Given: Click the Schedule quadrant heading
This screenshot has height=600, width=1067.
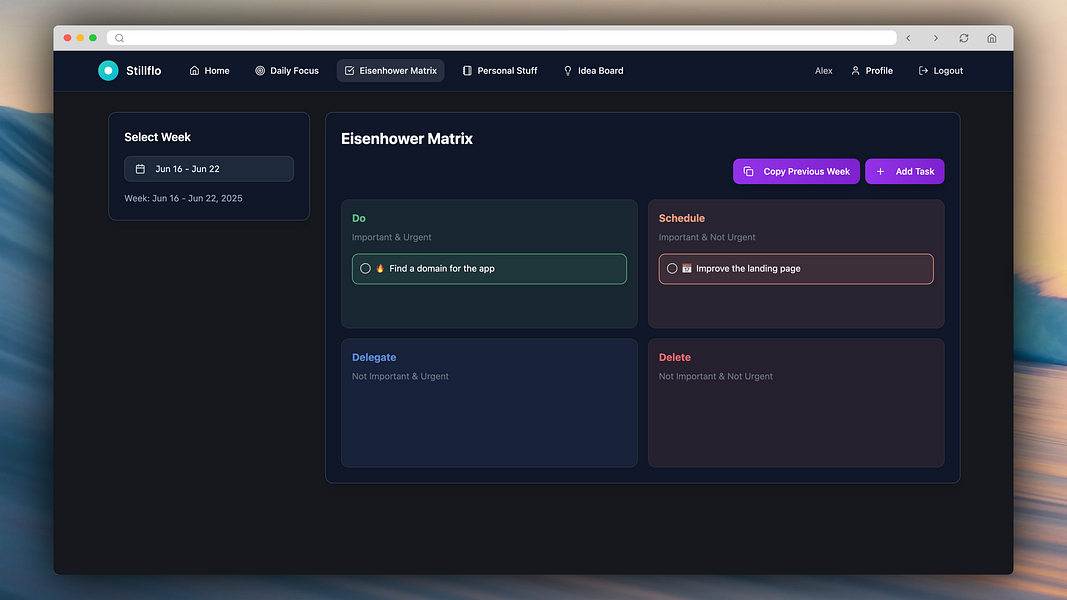Looking at the screenshot, I should (x=682, y=218).
